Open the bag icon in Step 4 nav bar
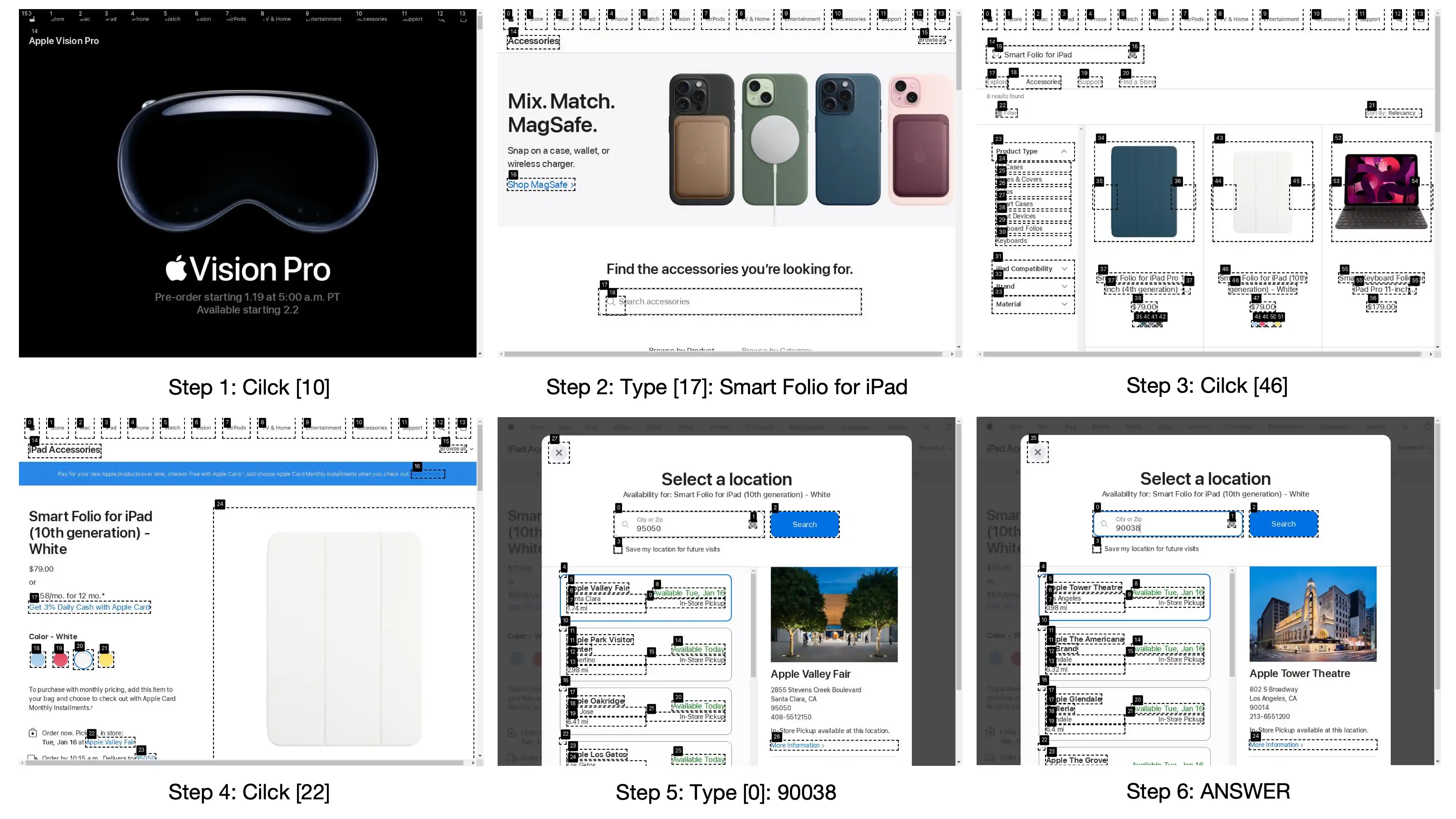1456x819 pixels. click(463, 428)
